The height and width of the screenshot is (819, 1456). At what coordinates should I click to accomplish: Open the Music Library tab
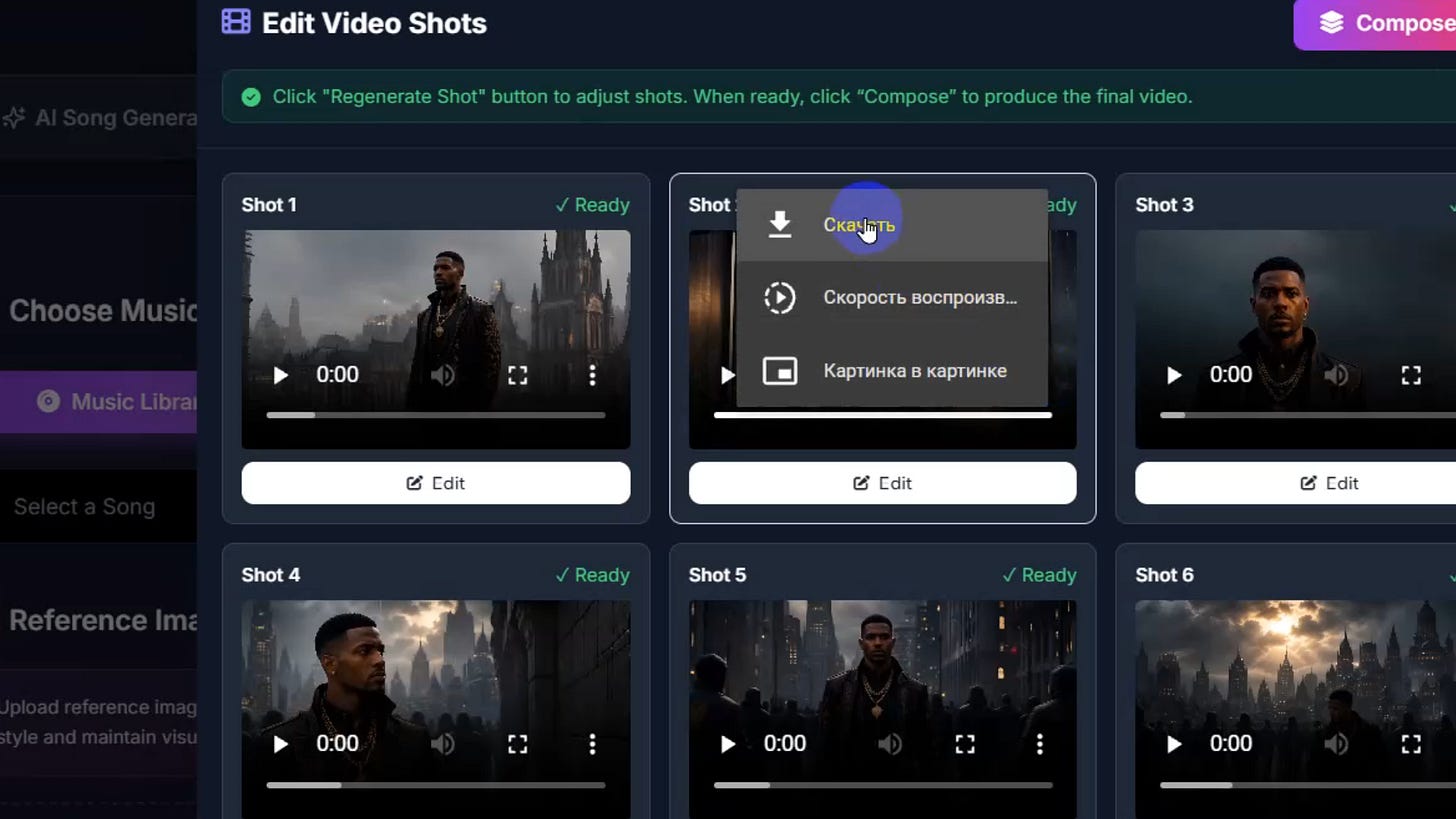click(98, 402)
